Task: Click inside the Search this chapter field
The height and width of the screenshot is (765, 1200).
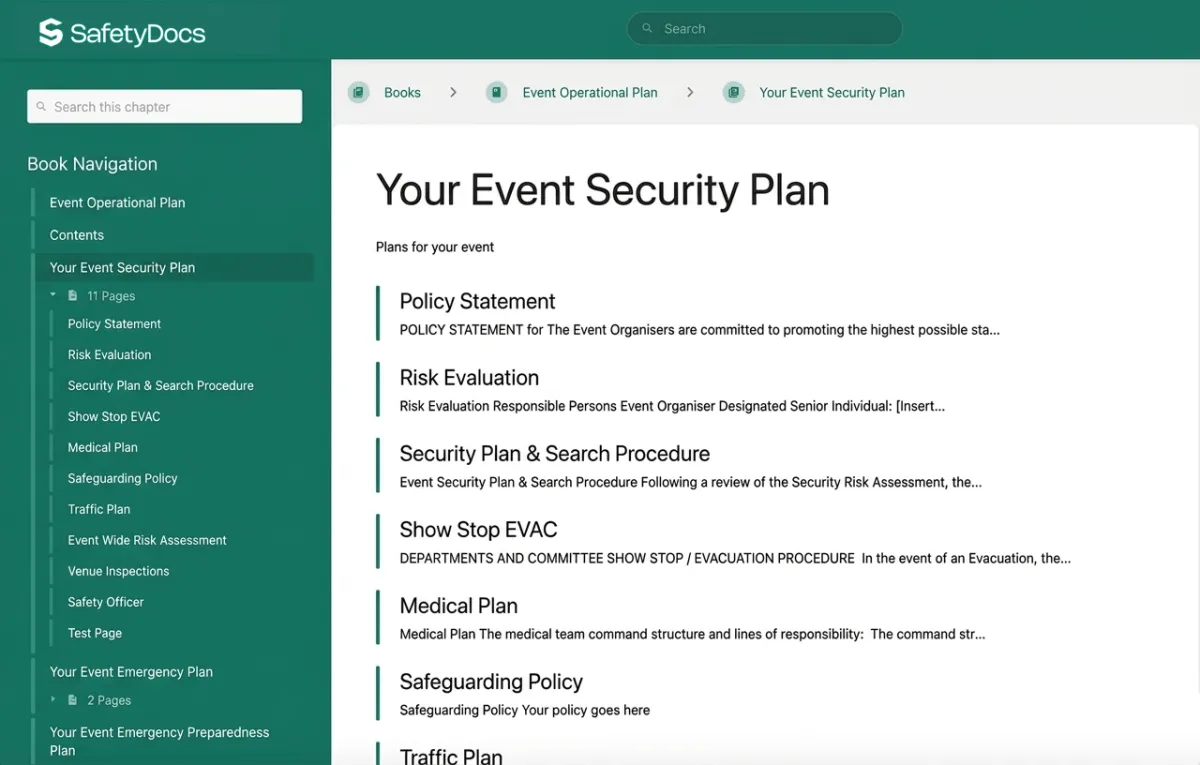Action: [164, 106]
